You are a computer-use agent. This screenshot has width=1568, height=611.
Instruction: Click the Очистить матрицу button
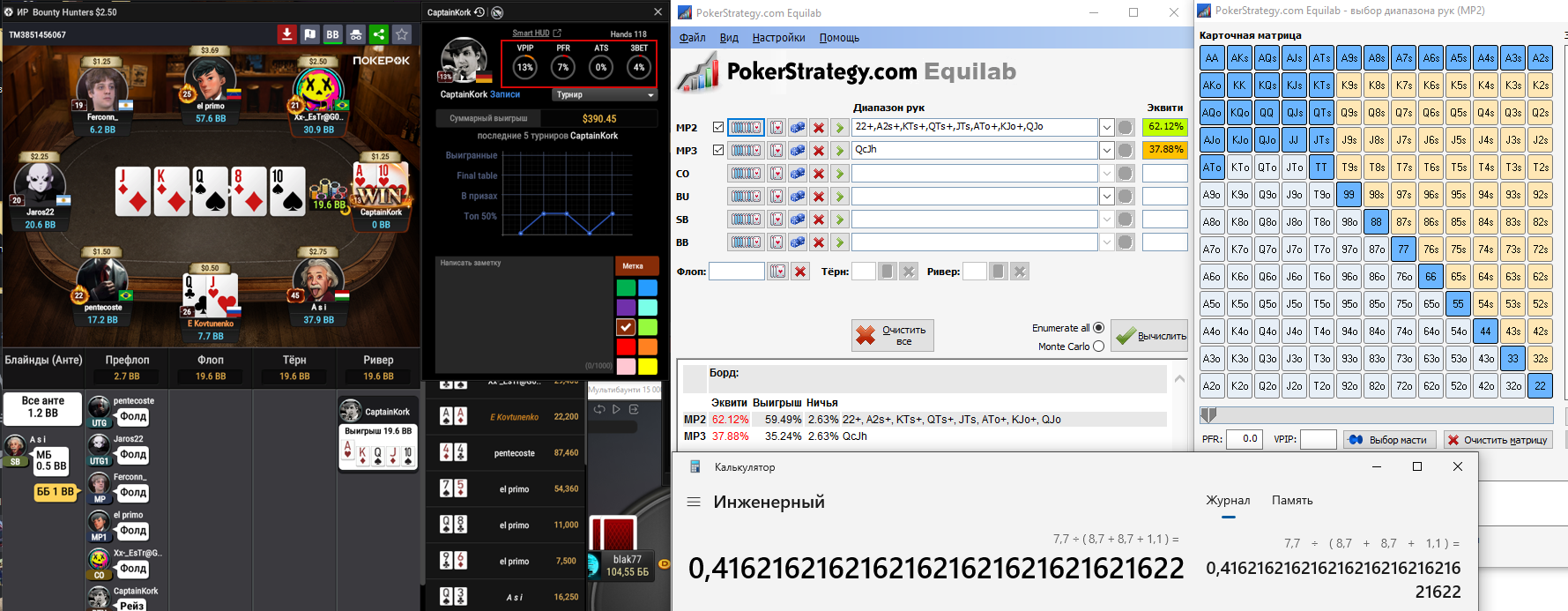1497,440
